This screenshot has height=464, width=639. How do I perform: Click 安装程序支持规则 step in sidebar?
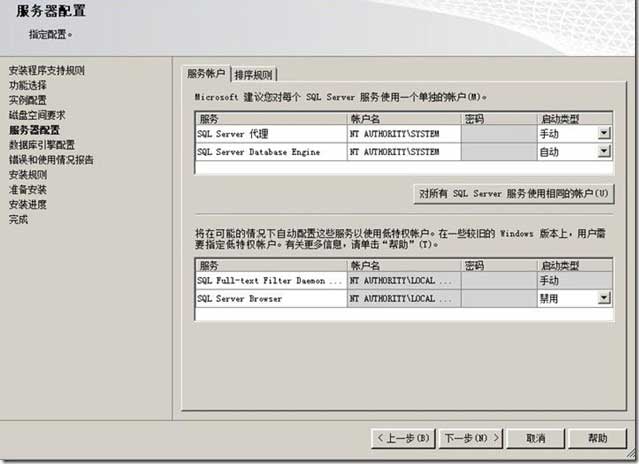pyautogui.click(x=46, y=70)
